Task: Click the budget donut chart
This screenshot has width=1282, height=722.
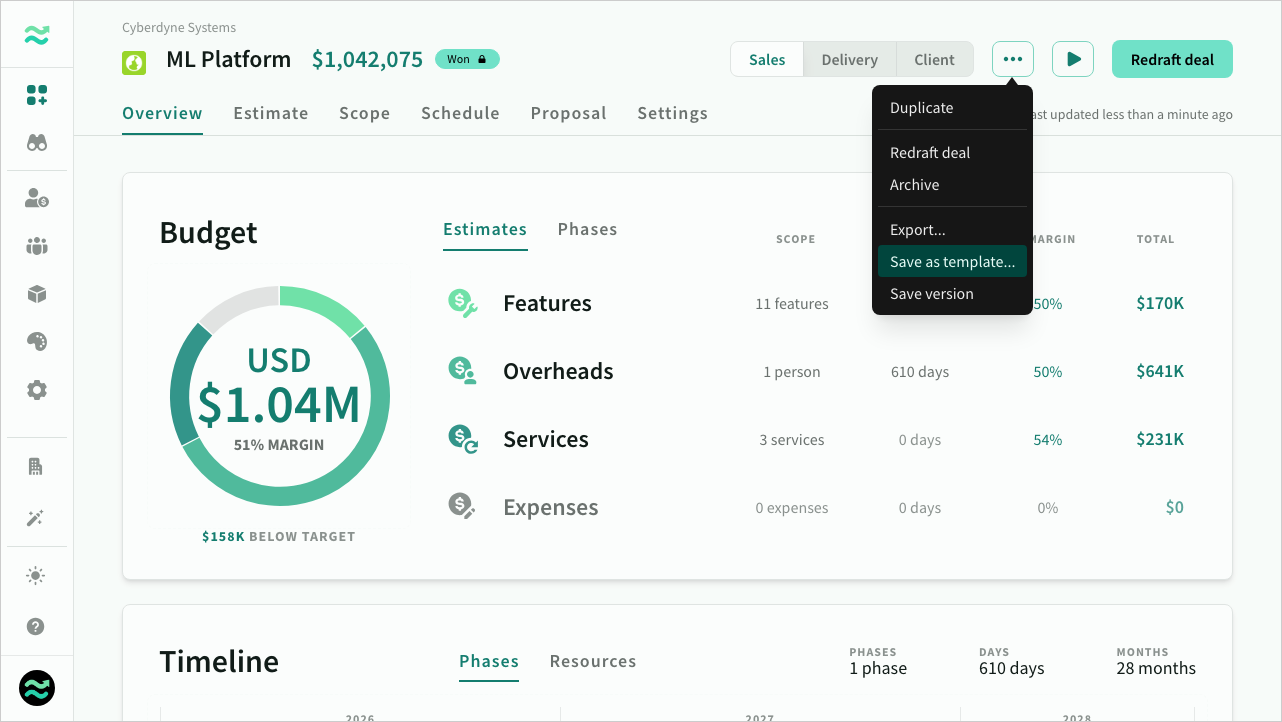Action: coord(280,396)
